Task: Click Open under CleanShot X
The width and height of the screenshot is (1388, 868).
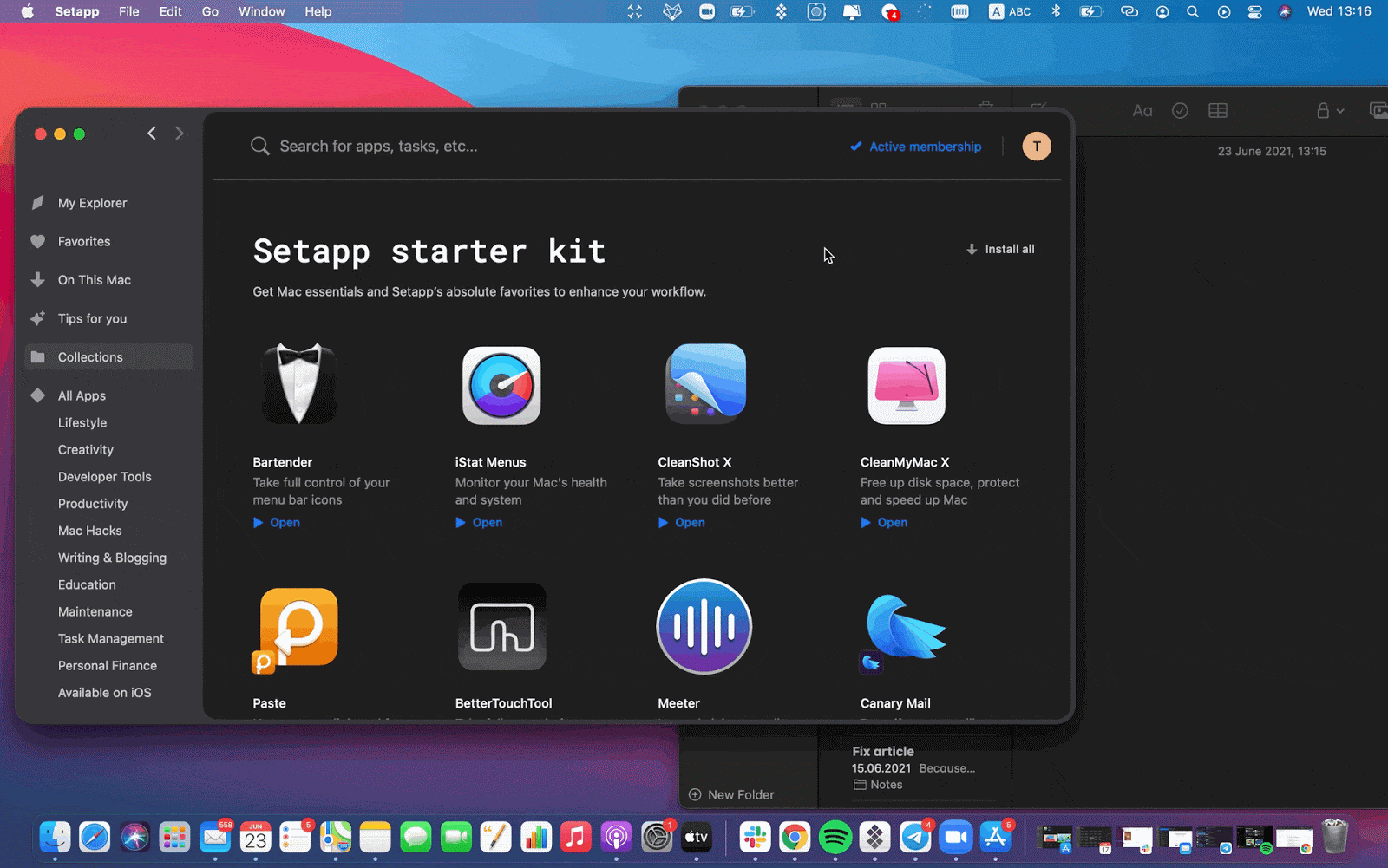Action: point(681,522)
